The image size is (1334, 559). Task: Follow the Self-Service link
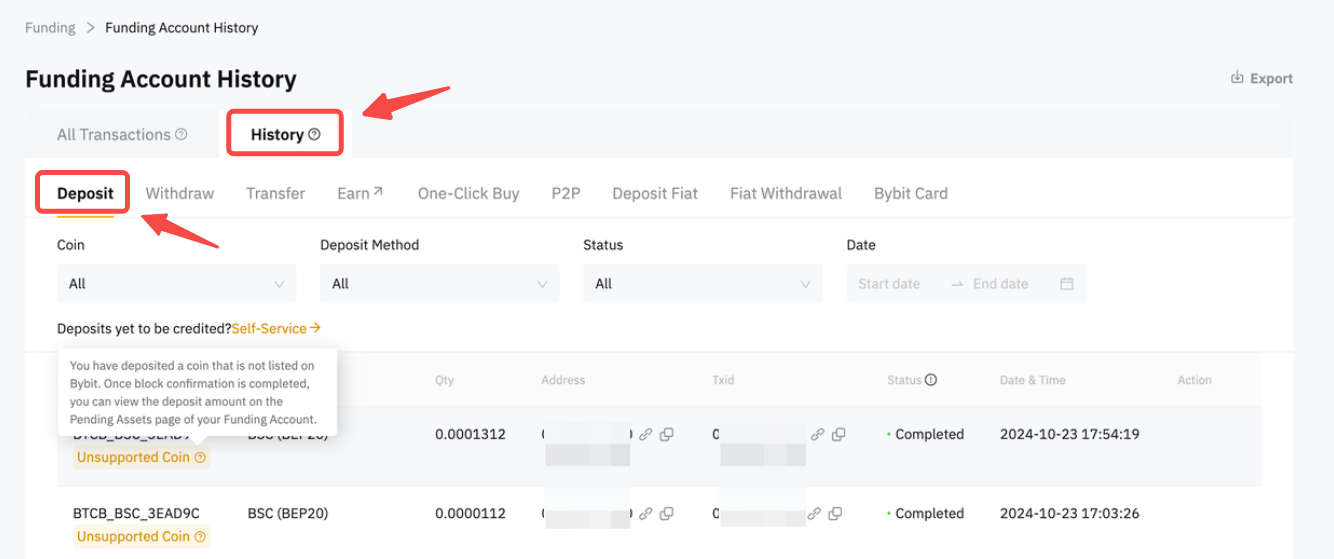[x=276, y=328]
